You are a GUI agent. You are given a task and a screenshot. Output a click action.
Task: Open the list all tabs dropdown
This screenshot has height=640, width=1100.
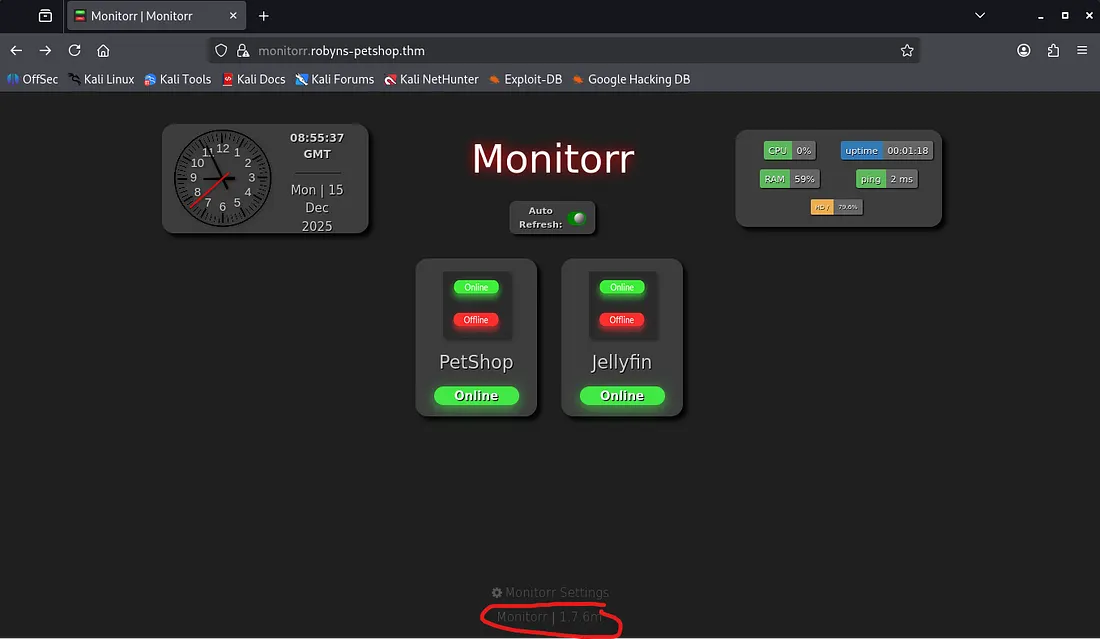coord(979,16)
